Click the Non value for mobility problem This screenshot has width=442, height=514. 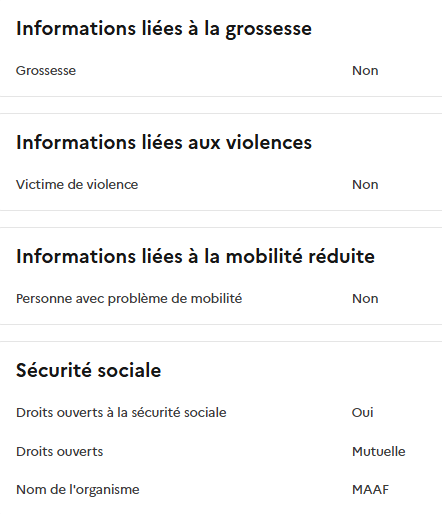(x=365, y=299)
